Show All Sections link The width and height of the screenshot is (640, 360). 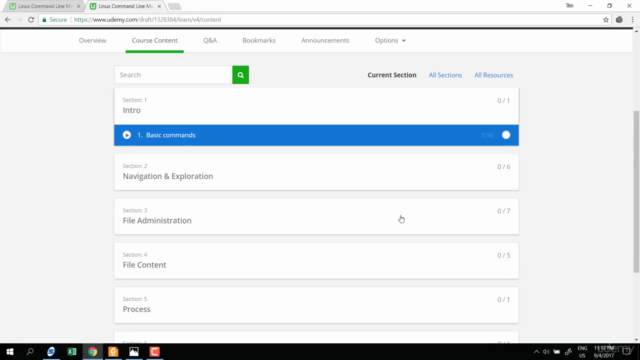click(x=445, y=75)
